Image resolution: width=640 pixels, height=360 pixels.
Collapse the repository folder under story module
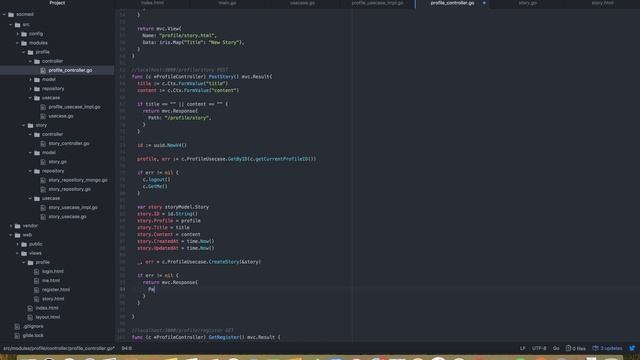31,171
